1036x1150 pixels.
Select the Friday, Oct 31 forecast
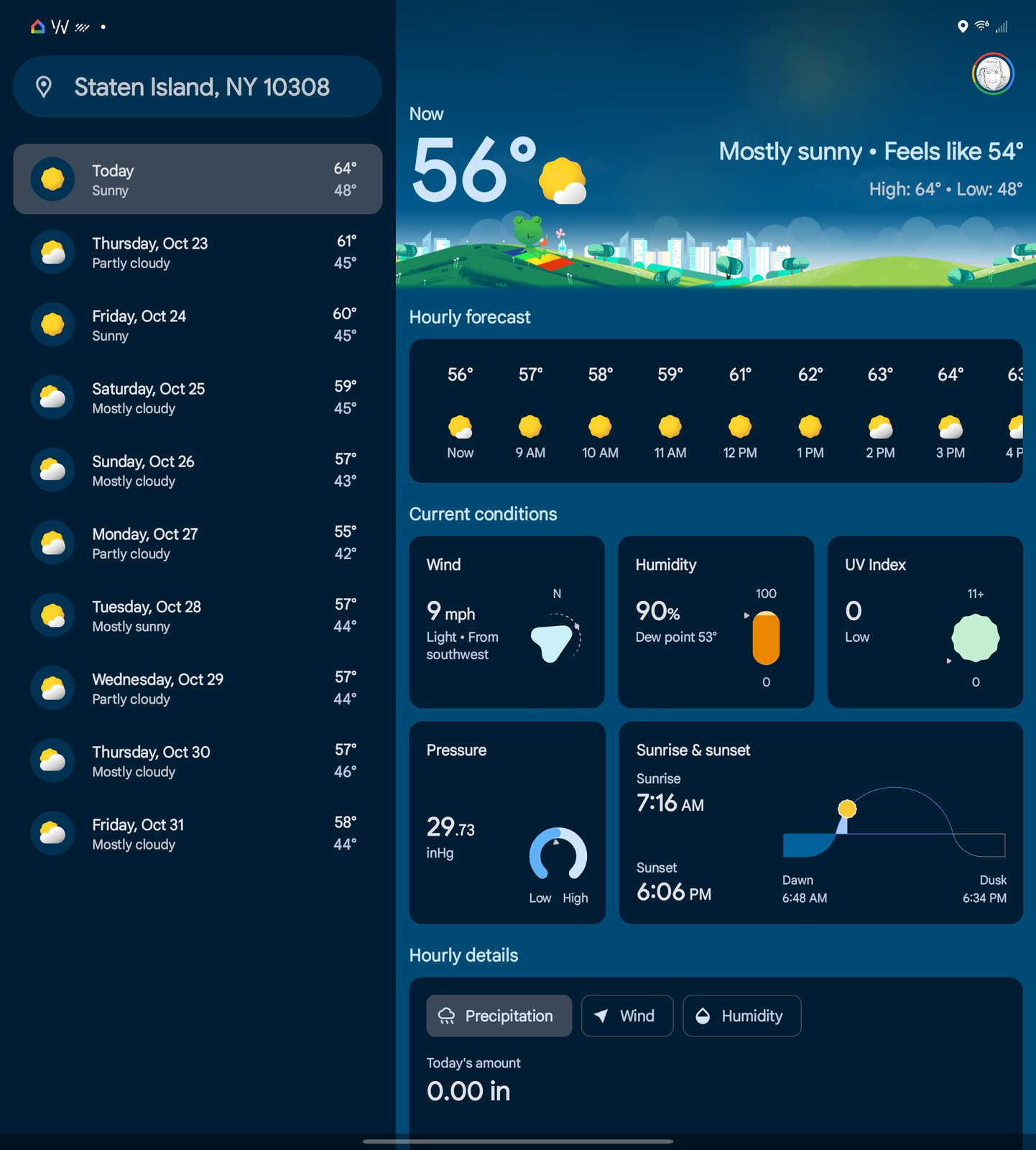coord(198,834)
